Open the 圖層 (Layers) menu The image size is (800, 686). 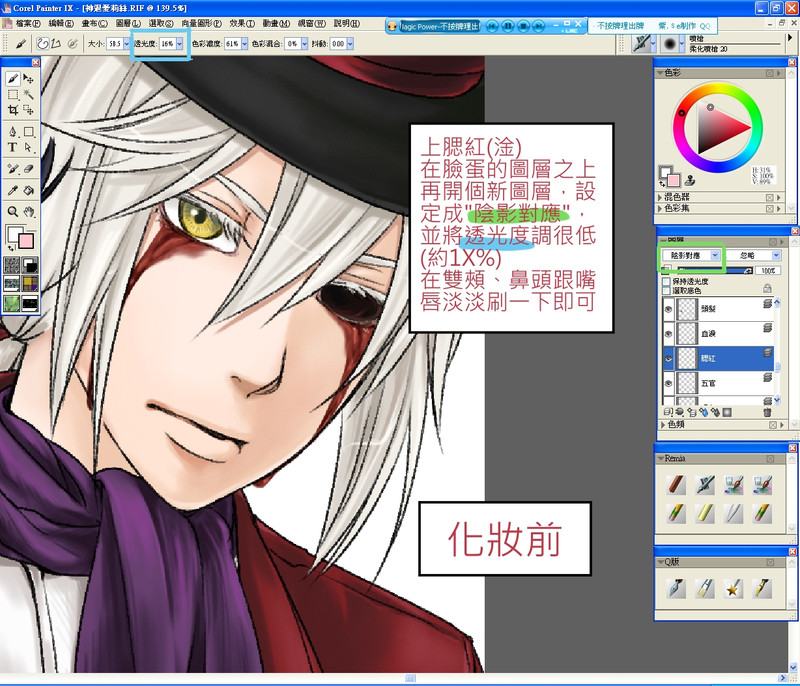pyautogui.click(x=128, y=23)
